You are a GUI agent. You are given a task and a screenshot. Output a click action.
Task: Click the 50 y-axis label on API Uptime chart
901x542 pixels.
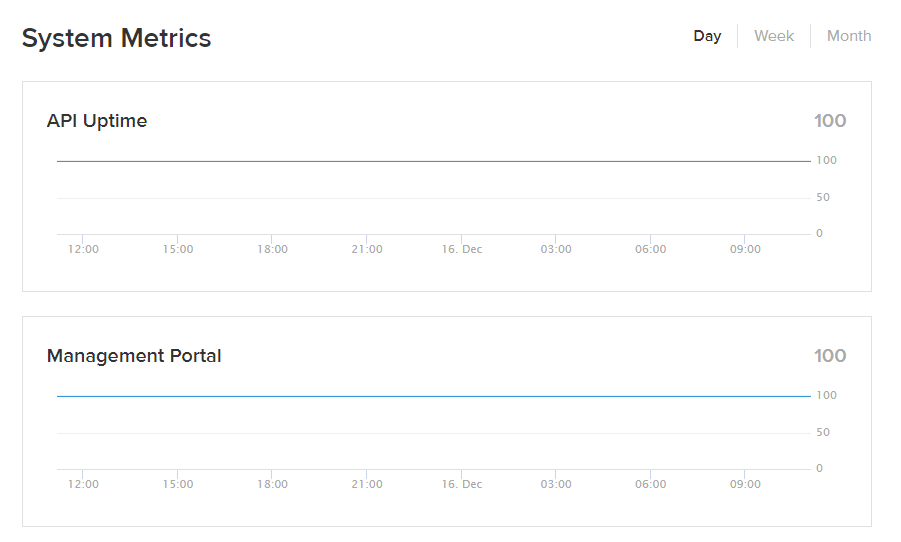[x=823, y=198]
